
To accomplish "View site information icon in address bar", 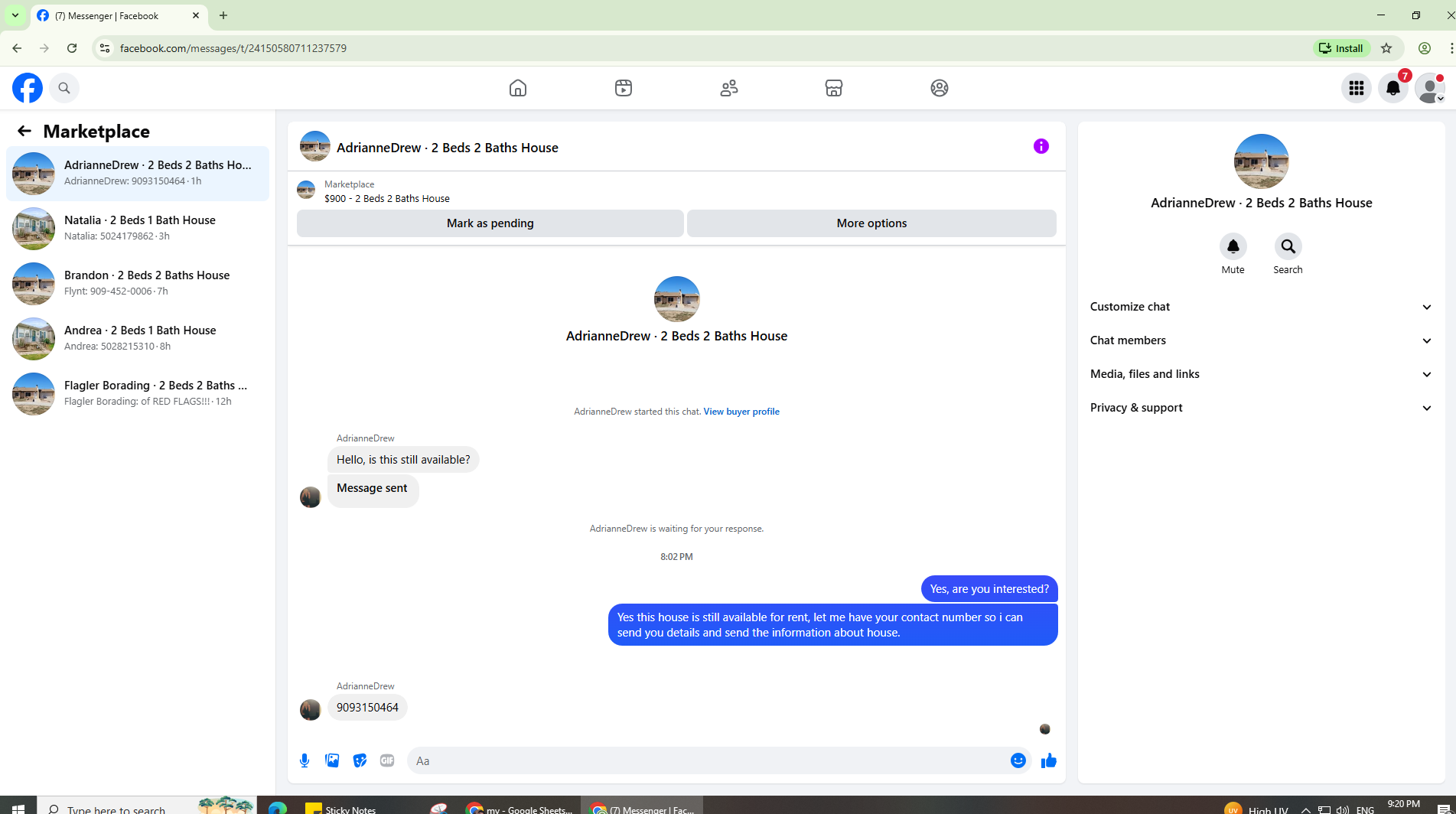I will (105, 48).
